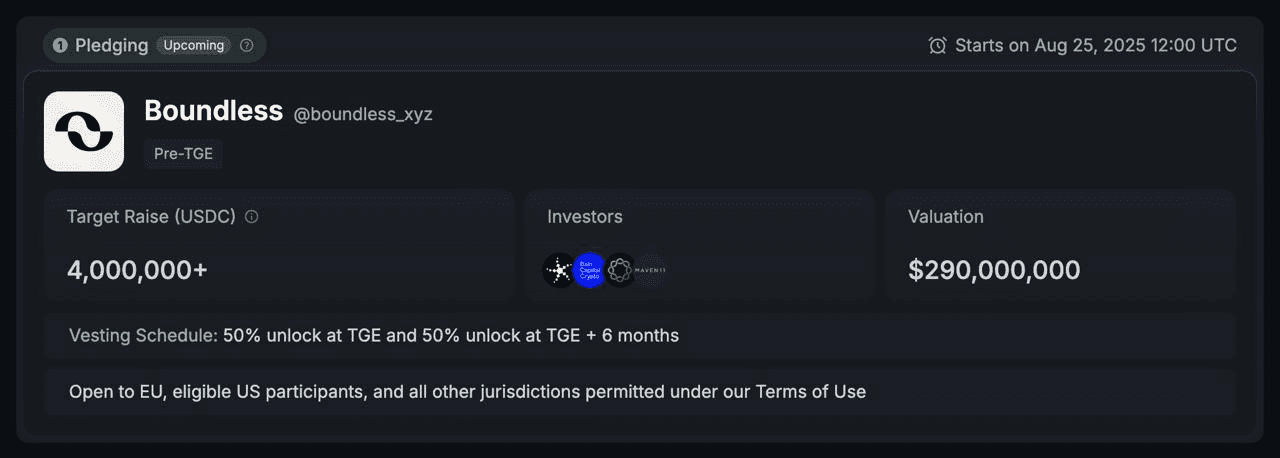Click the Upcoming status badge
This screenshot has width=1280, height=458.
[194, 45]
